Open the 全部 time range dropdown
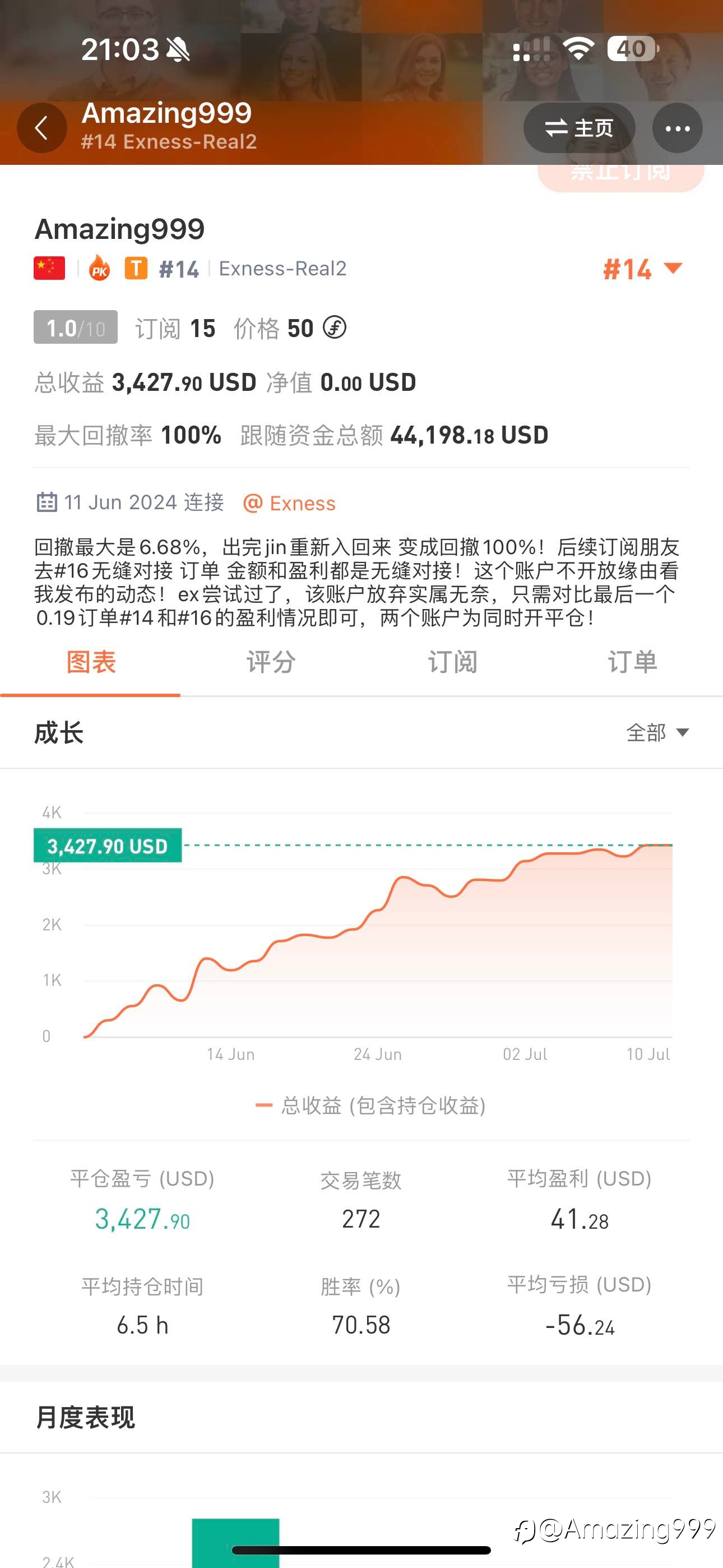This screenshot has height=1568, width=723. [658, 732]
